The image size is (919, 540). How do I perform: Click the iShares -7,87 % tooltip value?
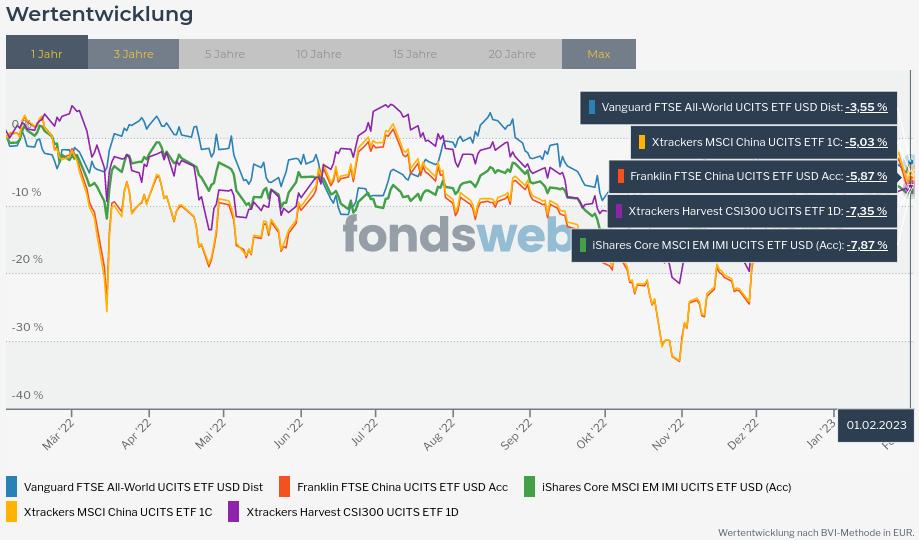866,245
